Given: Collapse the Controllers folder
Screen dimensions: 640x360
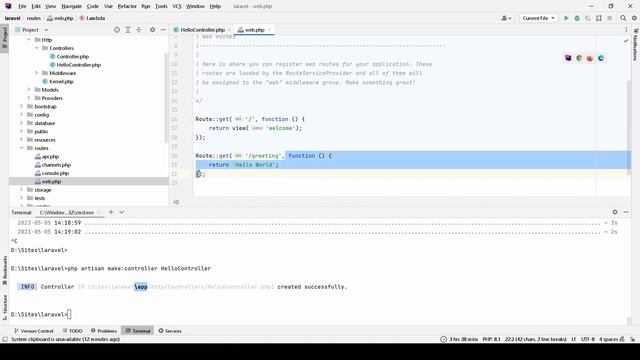Looking at the screenshot, I should coord(37,48).
